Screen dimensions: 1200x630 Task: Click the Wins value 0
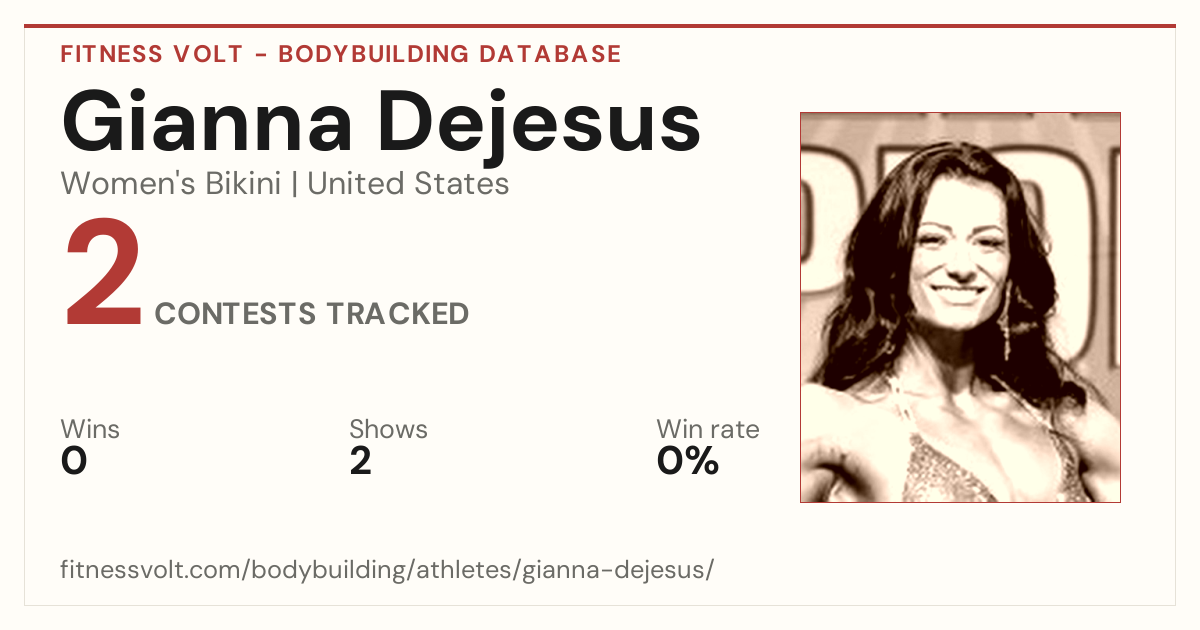pyautogui.click(x=74, y=461)
